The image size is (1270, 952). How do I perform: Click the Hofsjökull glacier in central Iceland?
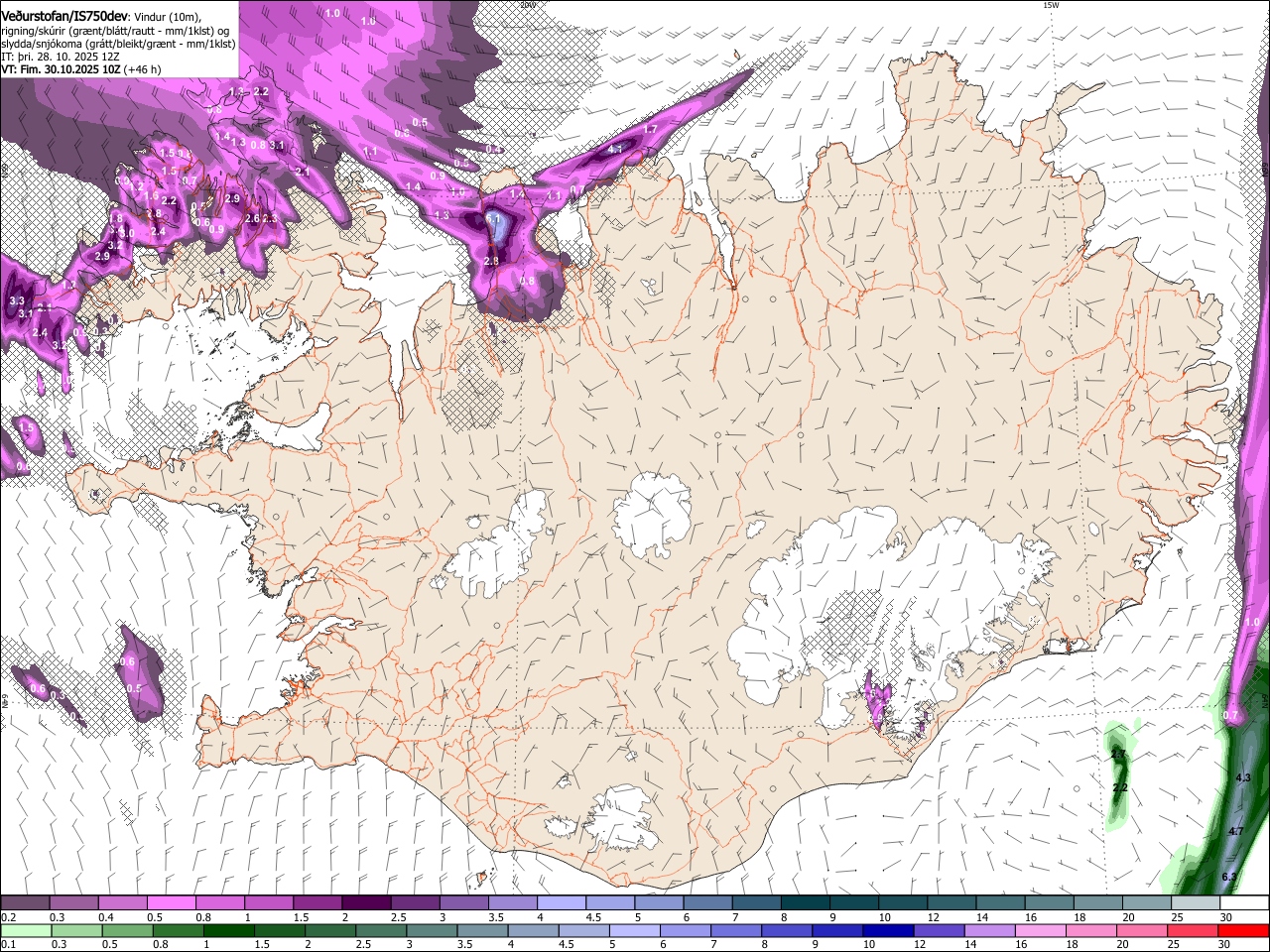tap(652, 516)
